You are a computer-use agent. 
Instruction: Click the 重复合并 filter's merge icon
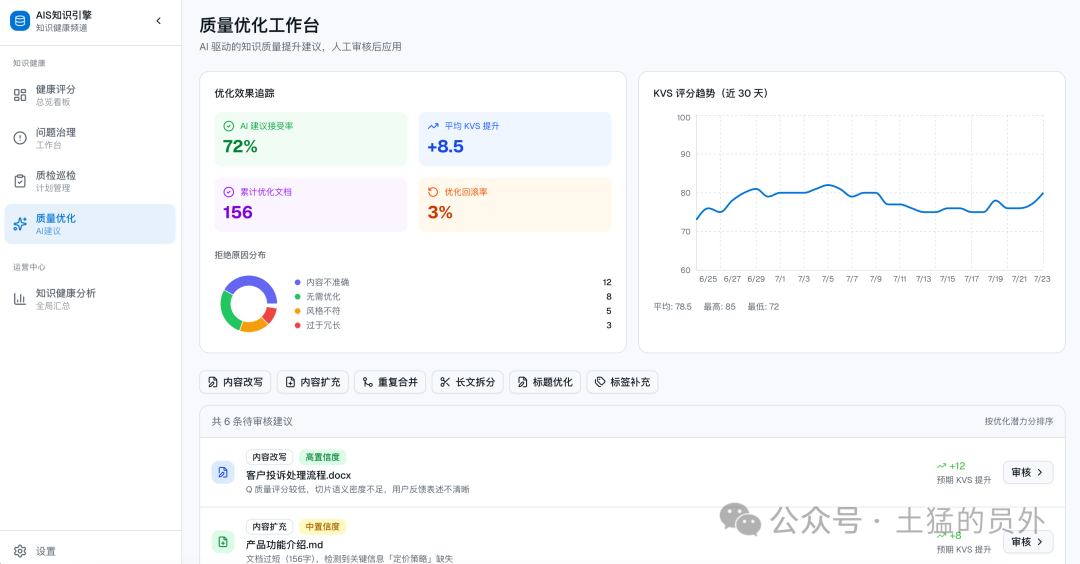tap(368, 382)
